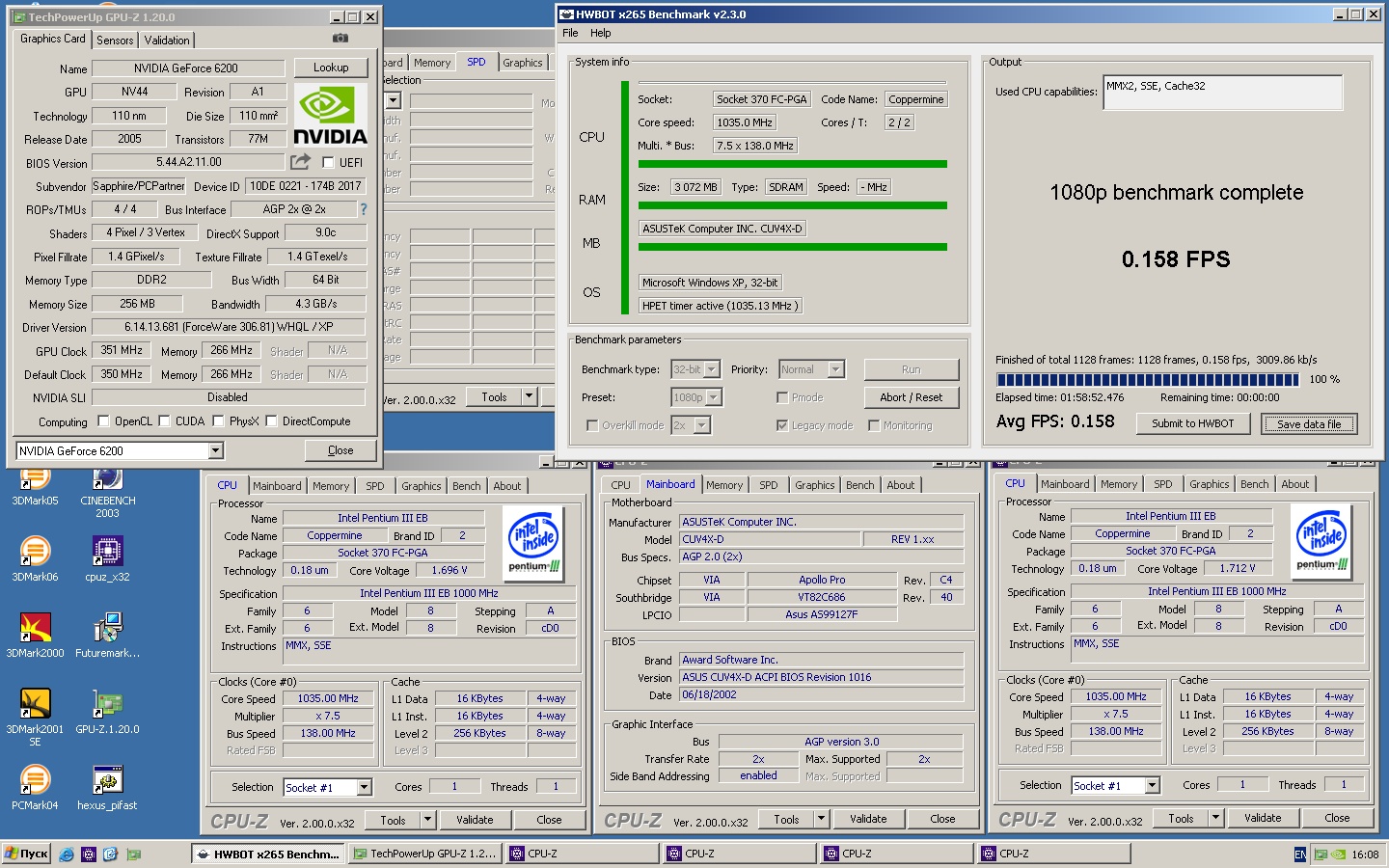Click Internet Explorer quick launch icon
1389x868 pixels.
point(66,854)
